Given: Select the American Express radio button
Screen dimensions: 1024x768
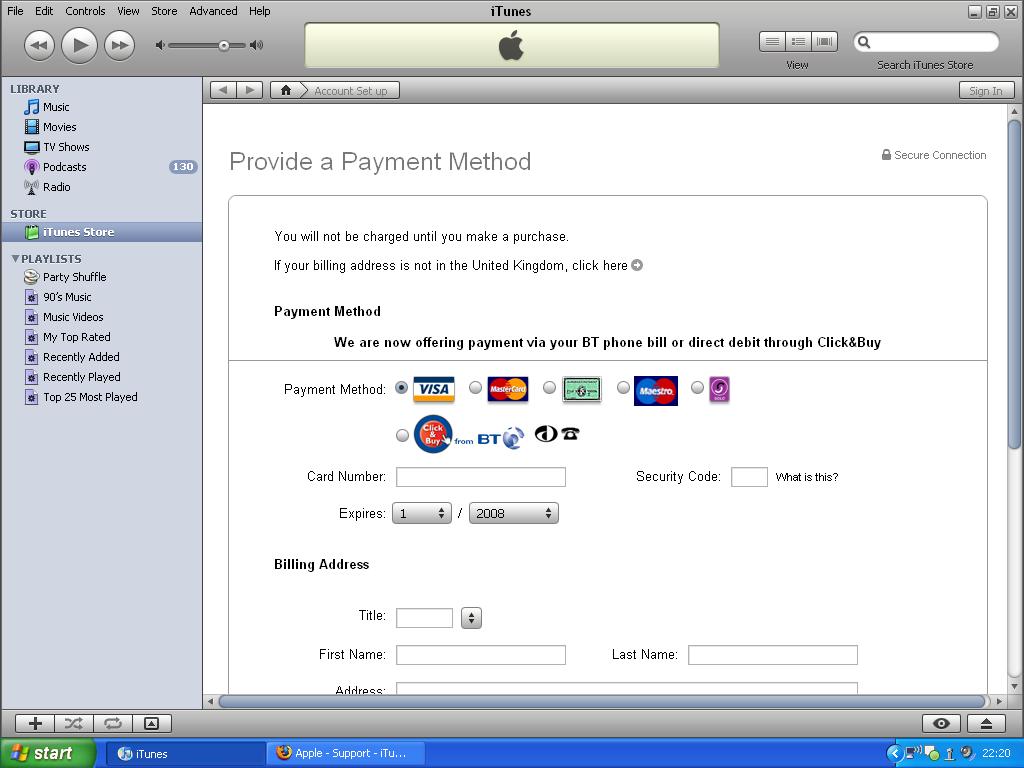Looking at the screenshot, I should tap(549, 387).
